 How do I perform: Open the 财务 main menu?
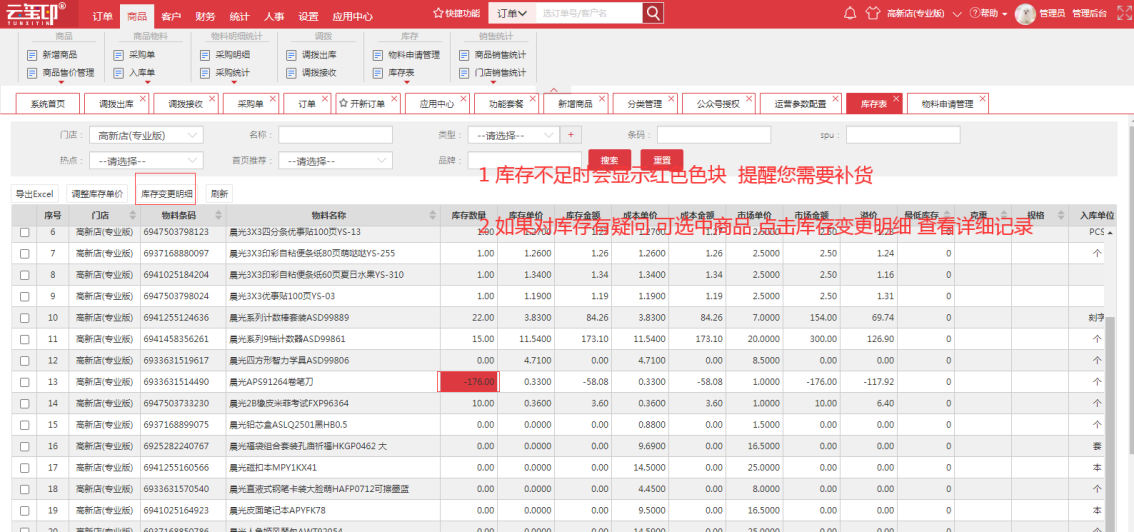[x=205, y=15]
